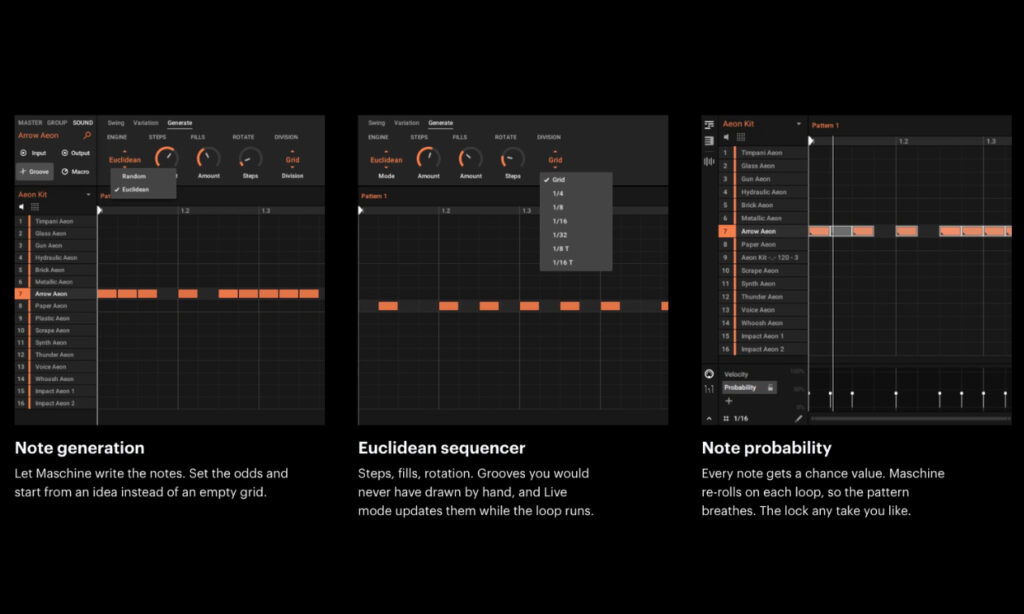
Task: Switch to the MASTER tab
Action: [x=30, y=123]
